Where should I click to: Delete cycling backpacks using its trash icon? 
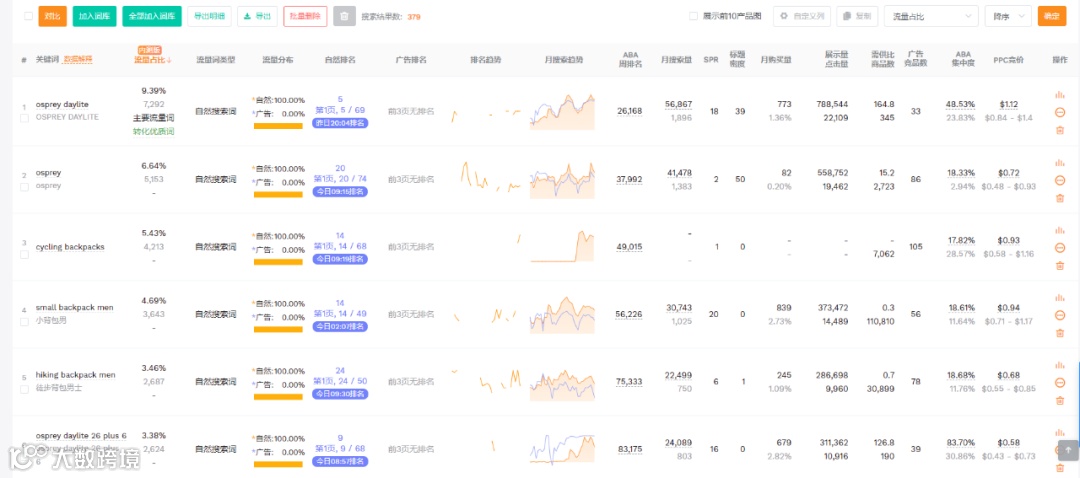tap(1059, 266)
